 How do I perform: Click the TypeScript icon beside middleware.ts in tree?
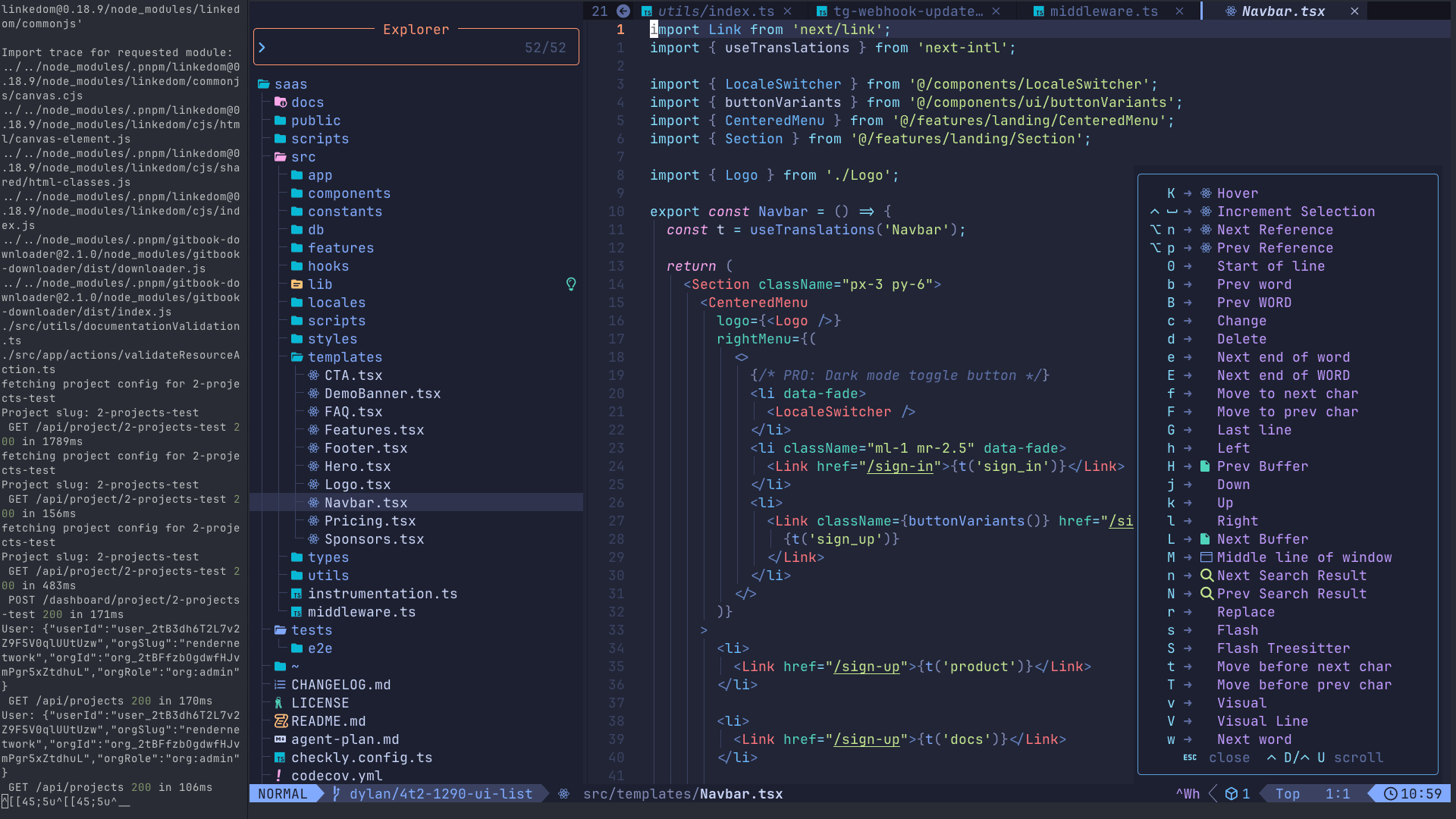(297, 612)
